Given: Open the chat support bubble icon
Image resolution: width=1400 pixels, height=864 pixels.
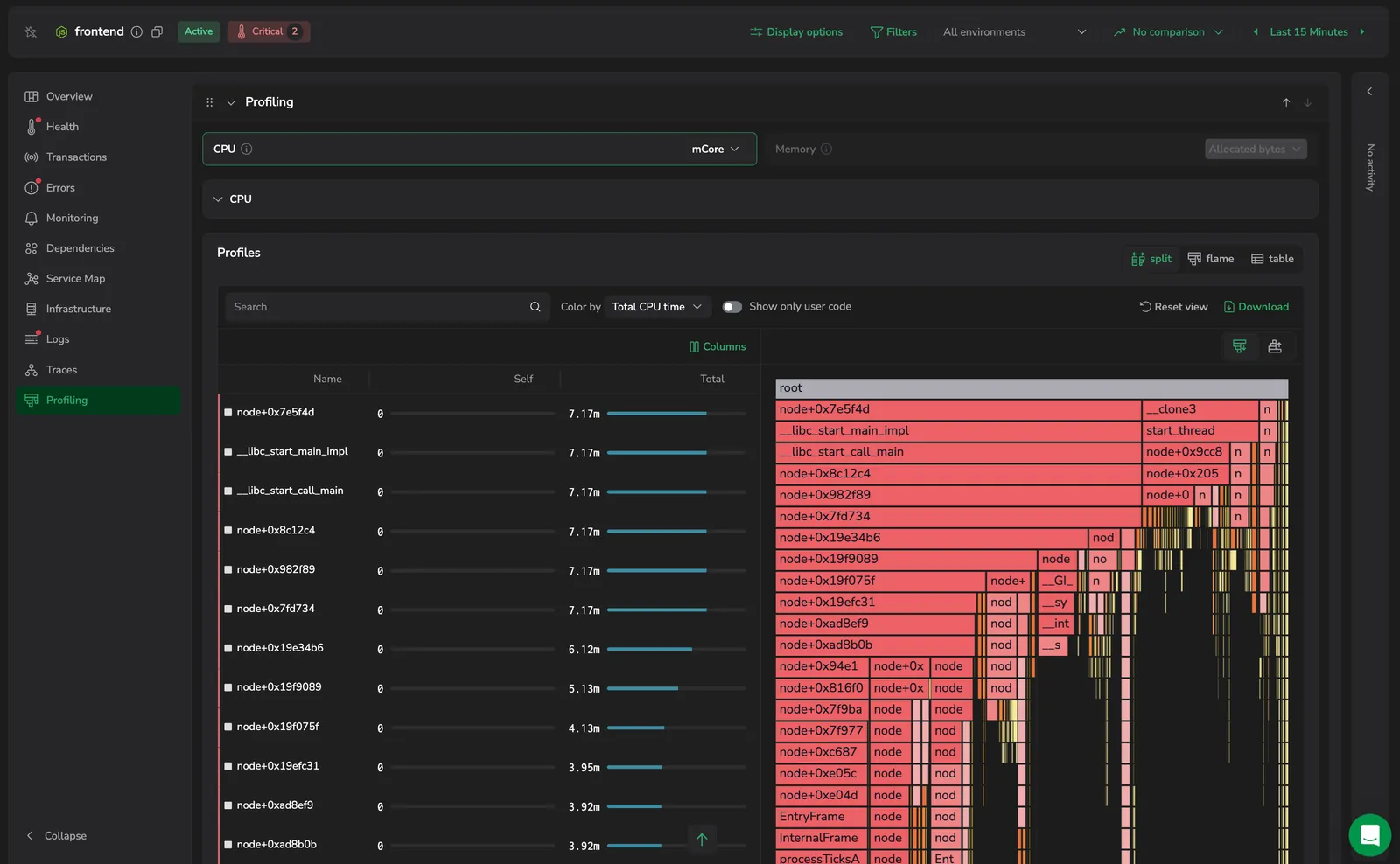Looking at the screenshot, I should pyautogui.click(x=1369, y=835).
